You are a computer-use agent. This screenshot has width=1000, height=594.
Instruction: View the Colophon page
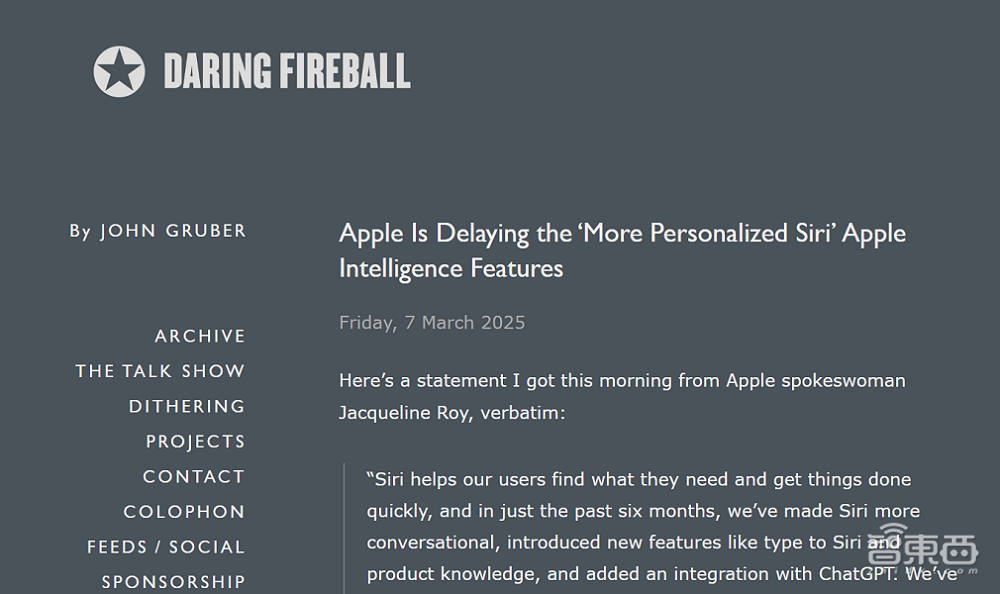click(184, 511)
